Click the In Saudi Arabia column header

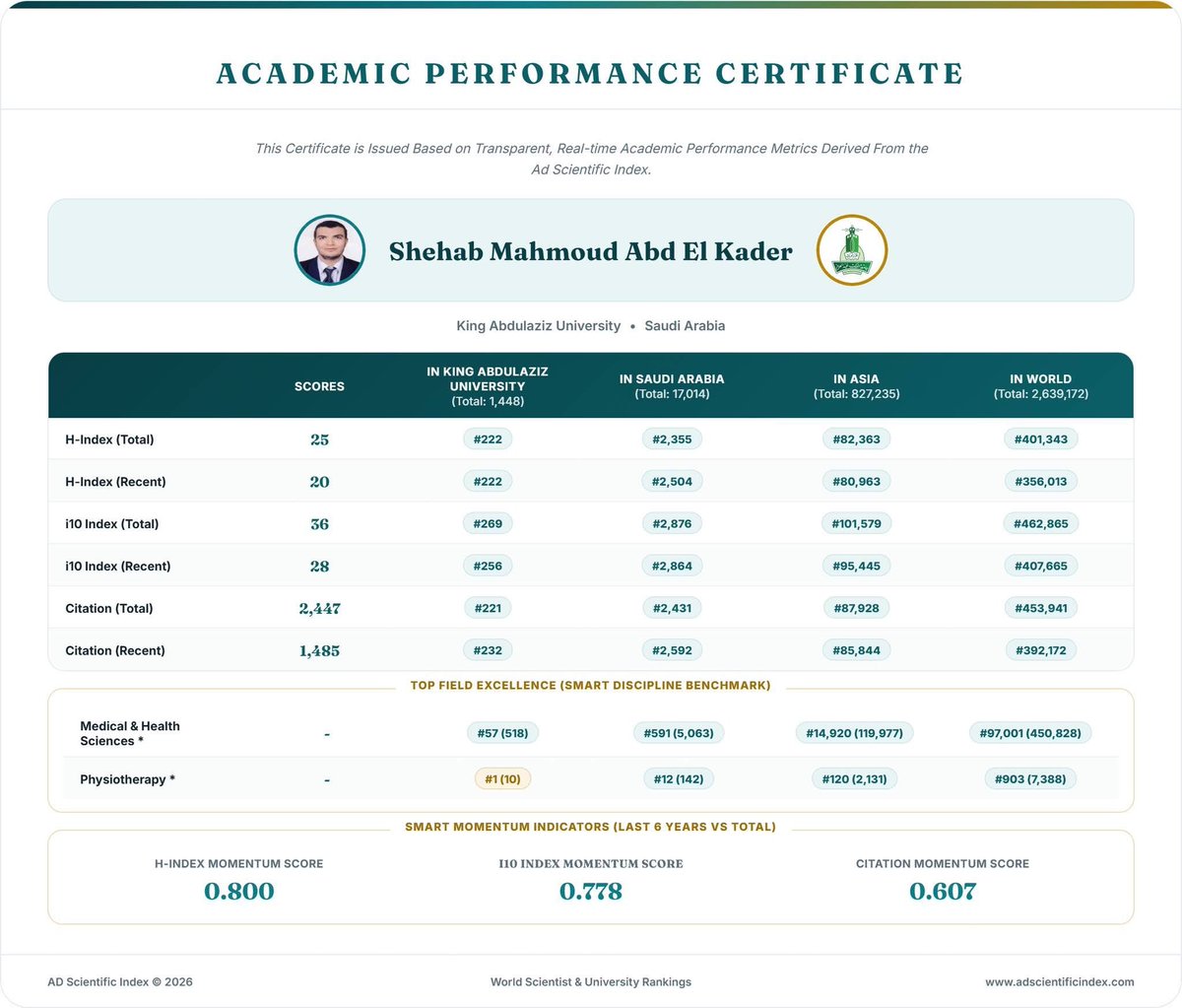click(672, 386)
